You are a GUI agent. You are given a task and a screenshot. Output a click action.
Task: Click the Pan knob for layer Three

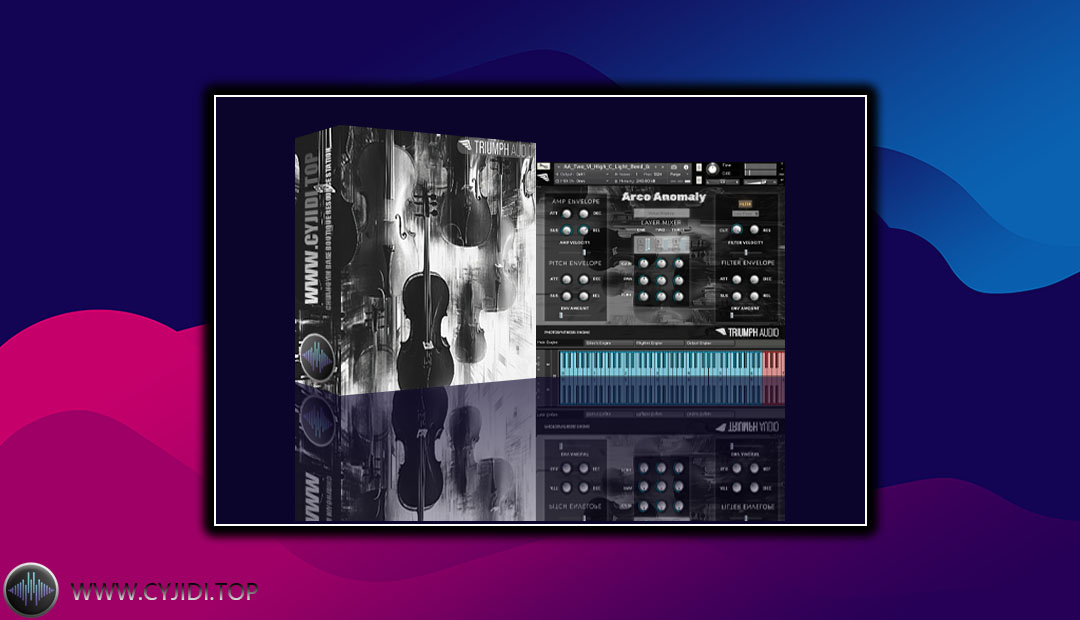pyautogui.click(x=678, y=281)
